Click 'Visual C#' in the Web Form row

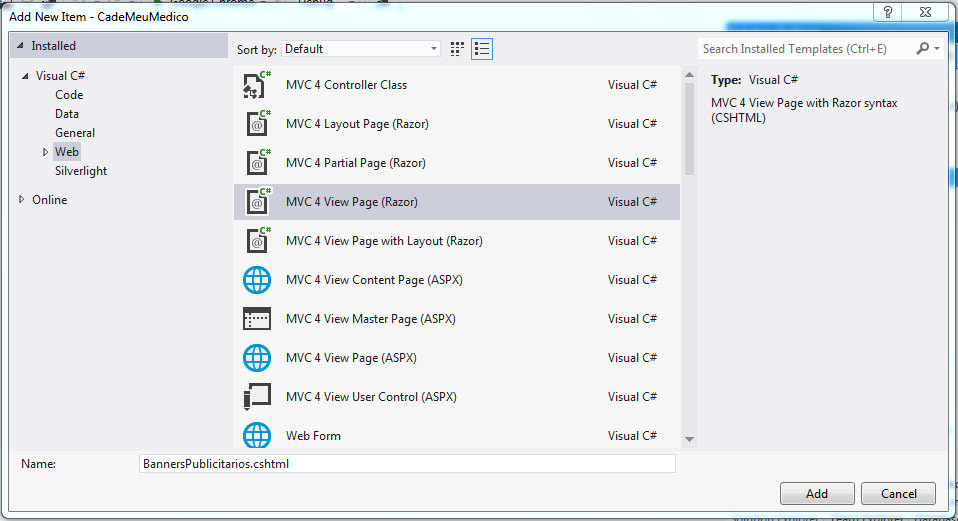point(632,436)
